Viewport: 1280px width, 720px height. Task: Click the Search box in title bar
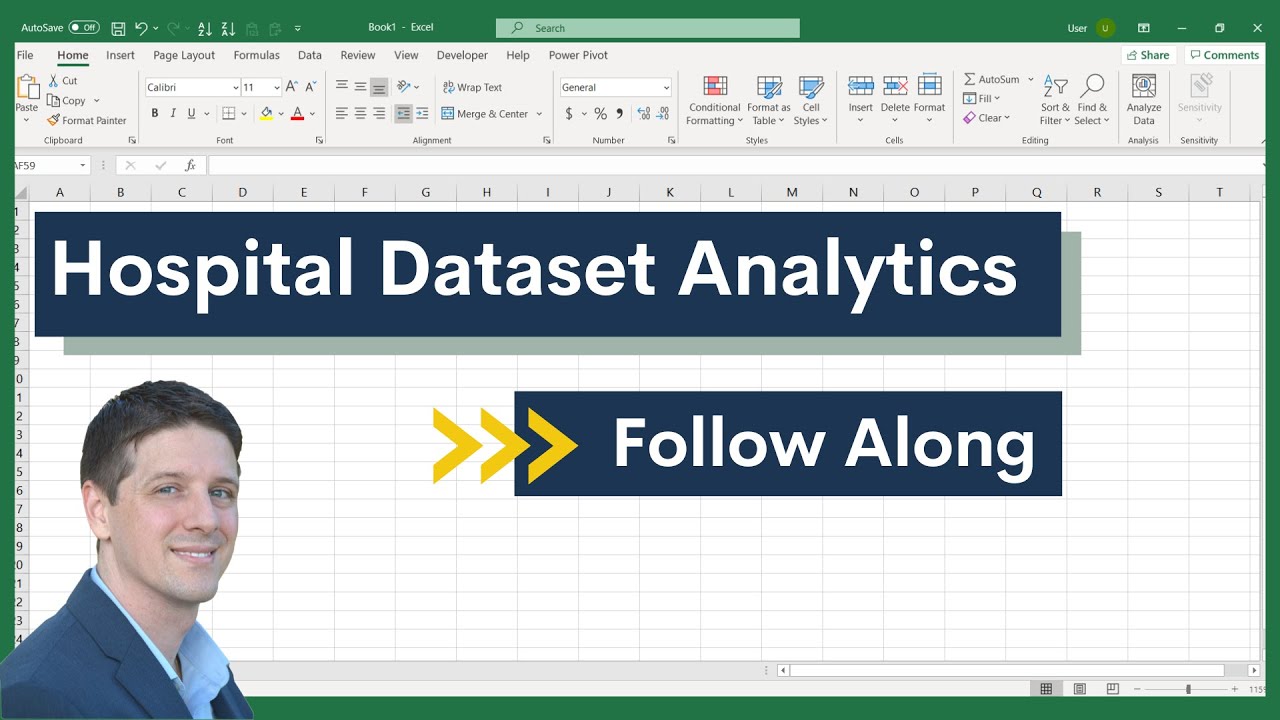click(648, 28)
